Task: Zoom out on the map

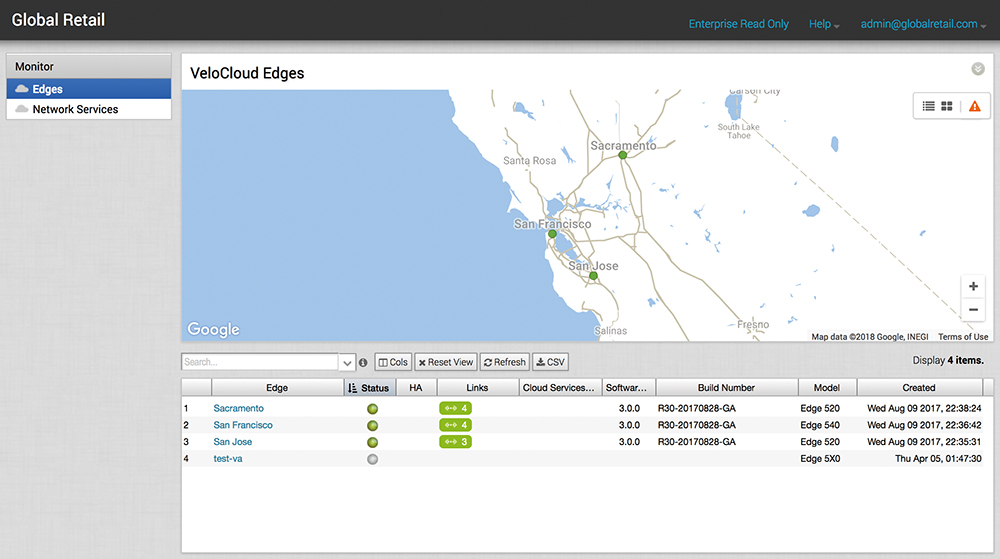Action: [x=973, y=310]
